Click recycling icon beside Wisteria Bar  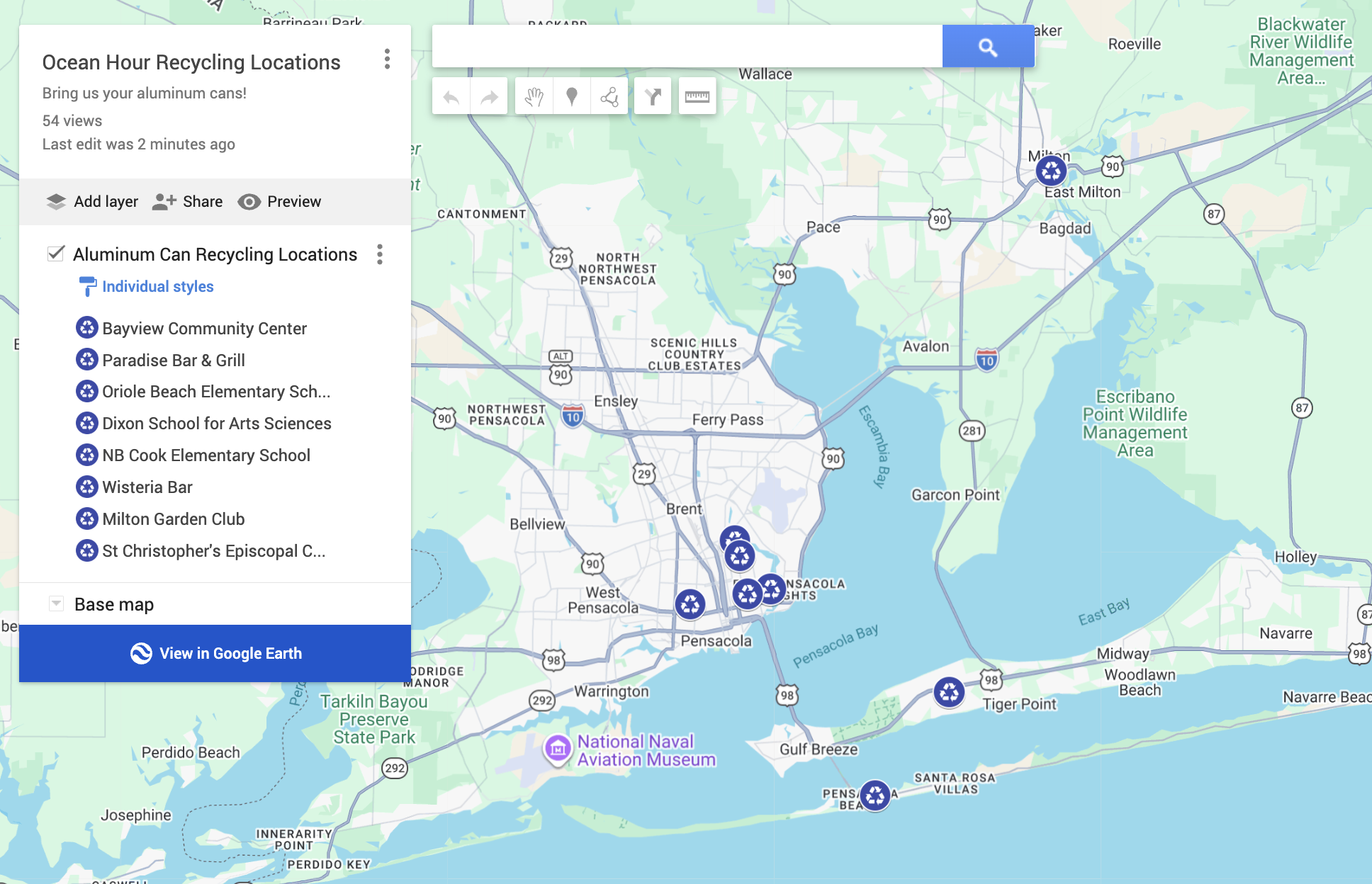87,487
